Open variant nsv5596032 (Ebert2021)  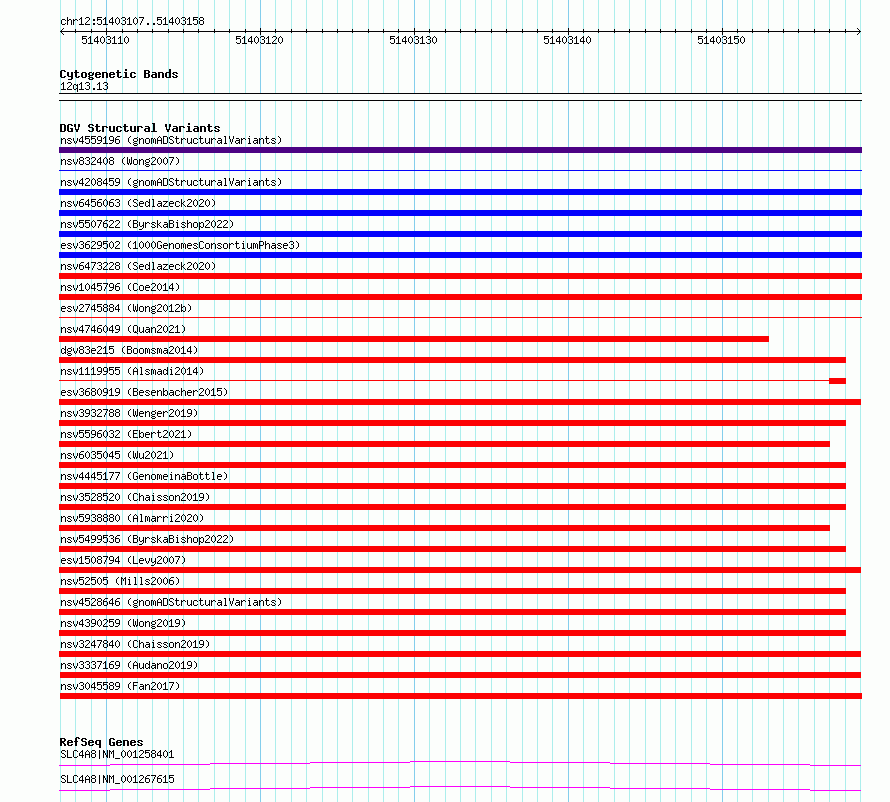(126, 434)
